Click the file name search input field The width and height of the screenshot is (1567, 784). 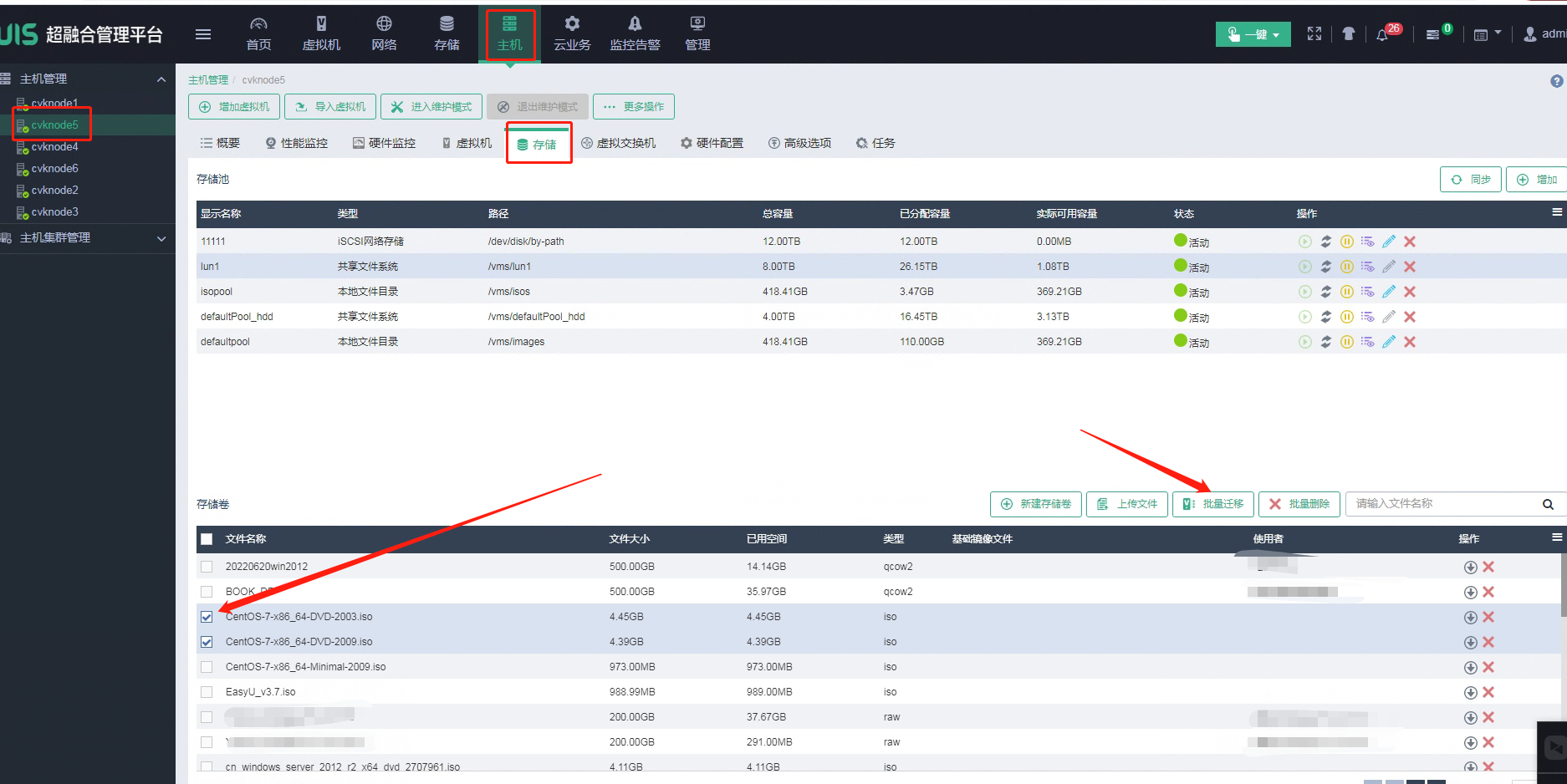1442,504
